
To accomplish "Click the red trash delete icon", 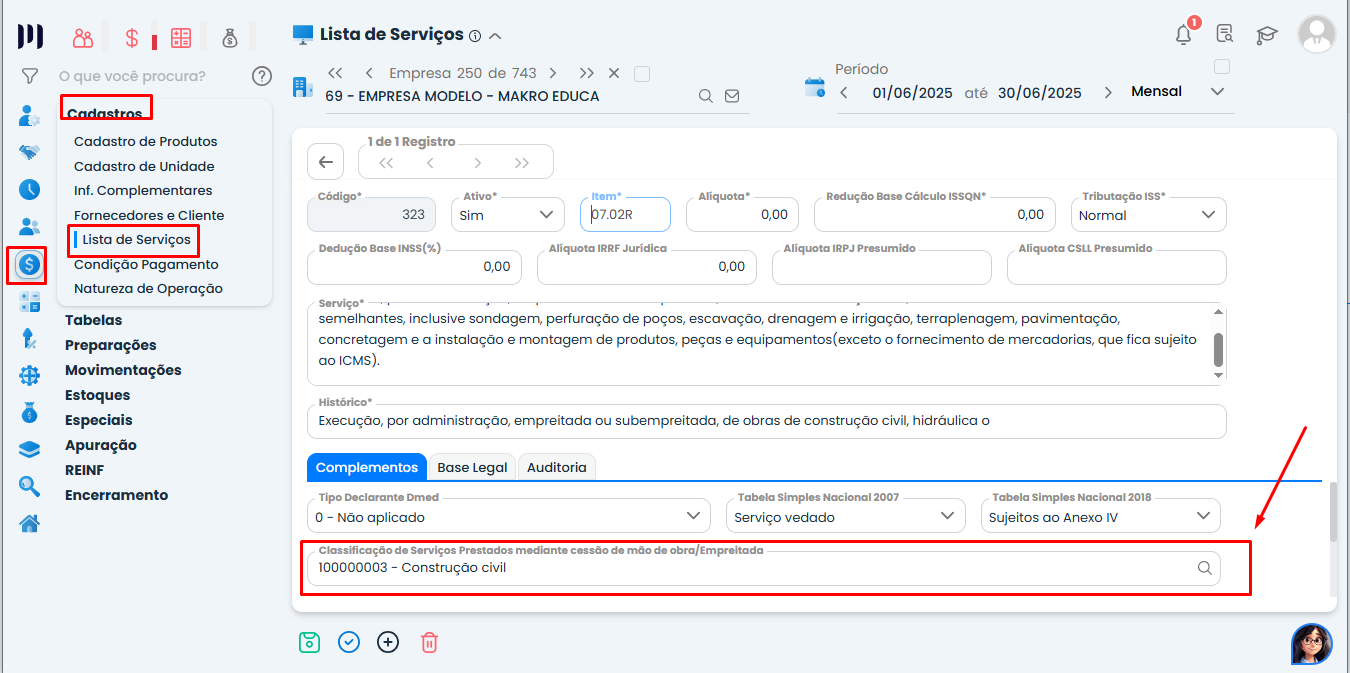I will pos(429,642).
